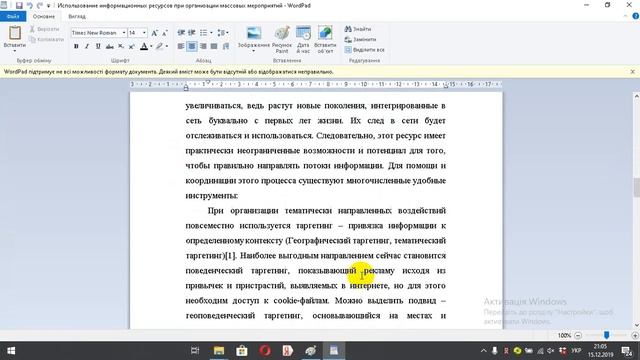
Task: Toggle strikethrough formatting
Action: coord(109,47)
